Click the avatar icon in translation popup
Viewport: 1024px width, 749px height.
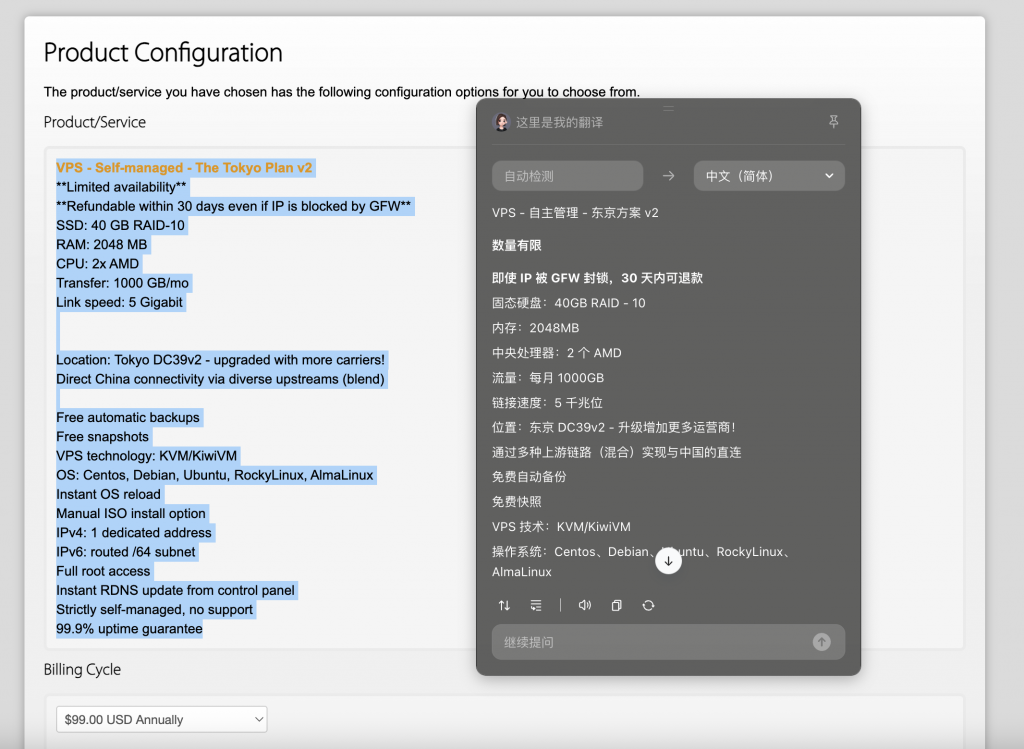502,122
